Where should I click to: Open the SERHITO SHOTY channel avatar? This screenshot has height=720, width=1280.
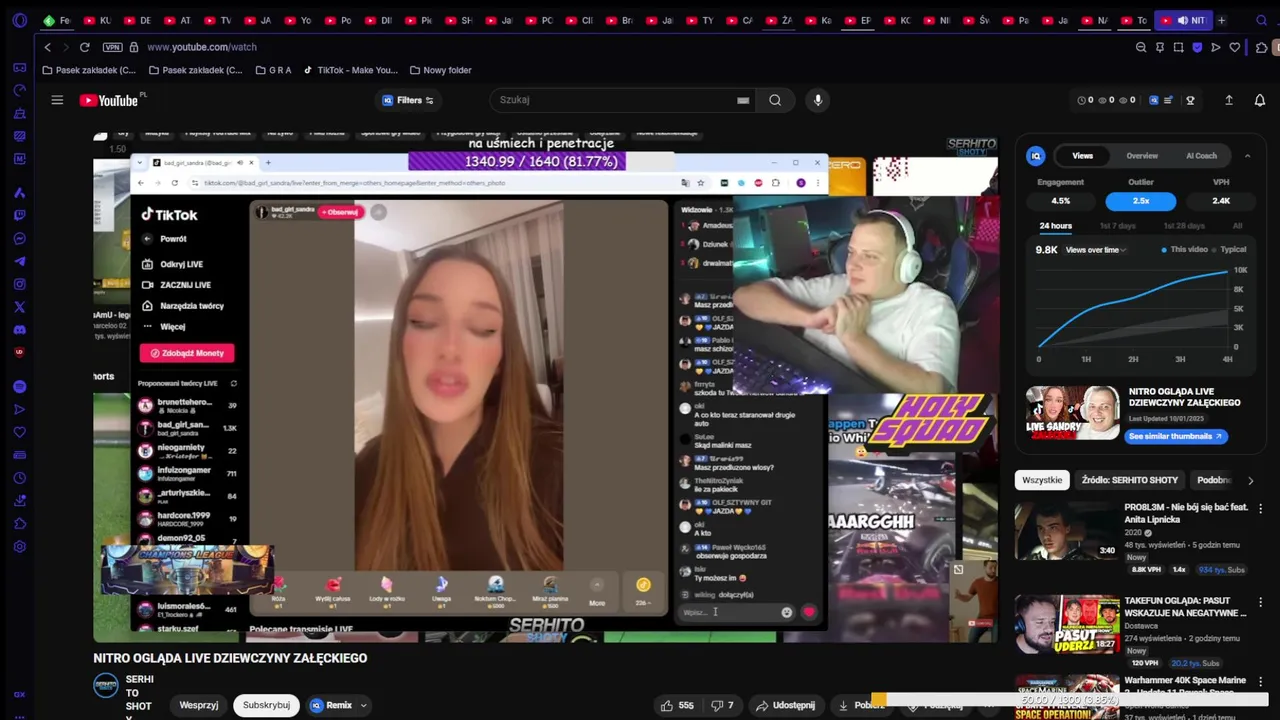point(105,685)
